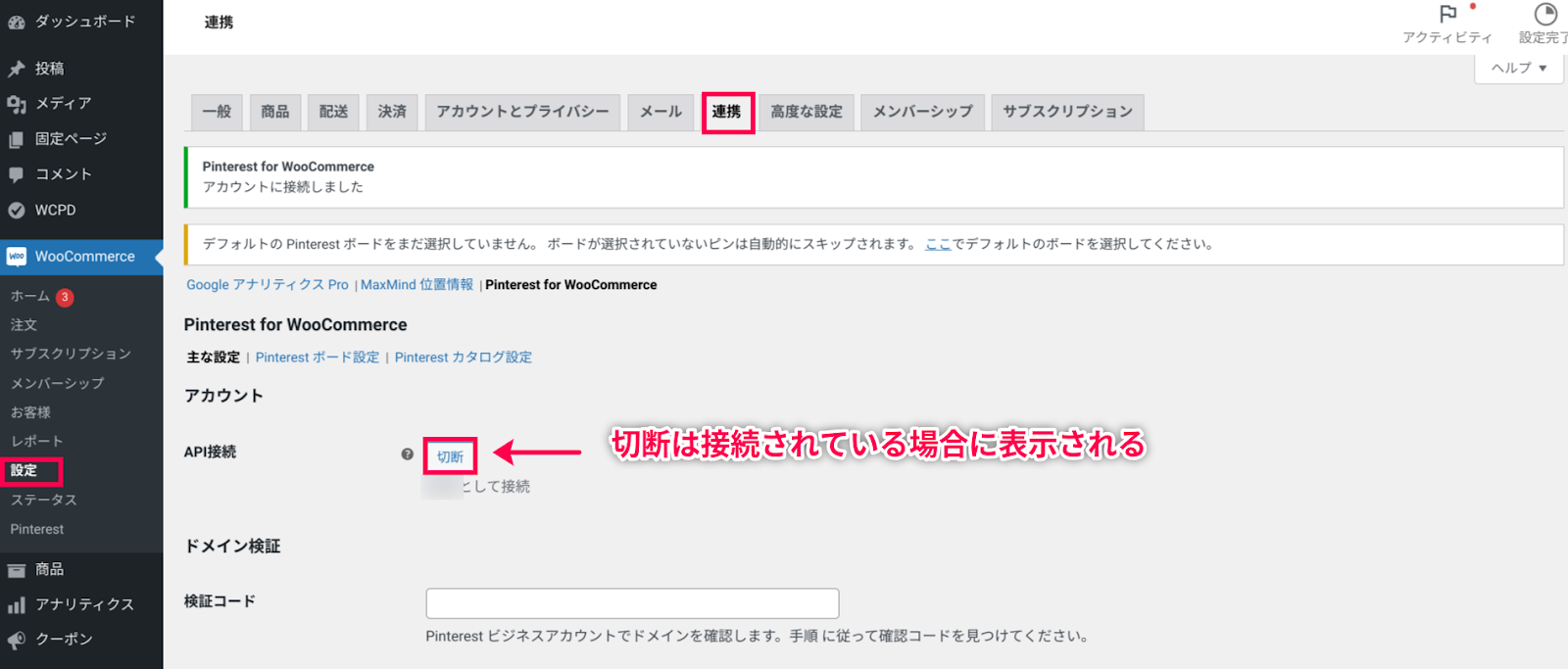
Task: Click the pin icon beside 投稿
Action: [16, 69]
